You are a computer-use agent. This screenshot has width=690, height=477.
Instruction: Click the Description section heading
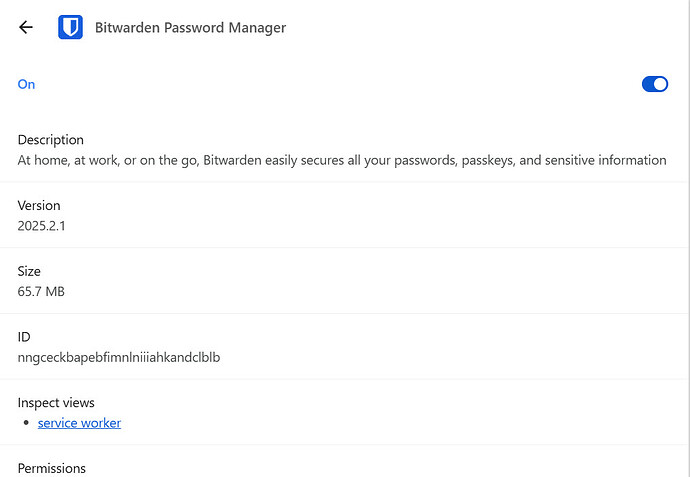click(51, 140)
